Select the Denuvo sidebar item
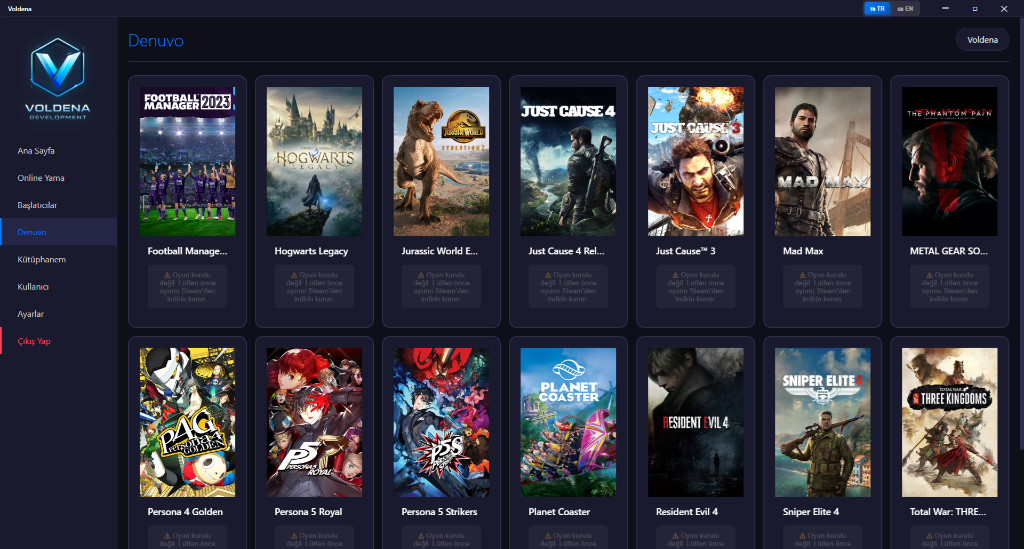 coord(59,232)
